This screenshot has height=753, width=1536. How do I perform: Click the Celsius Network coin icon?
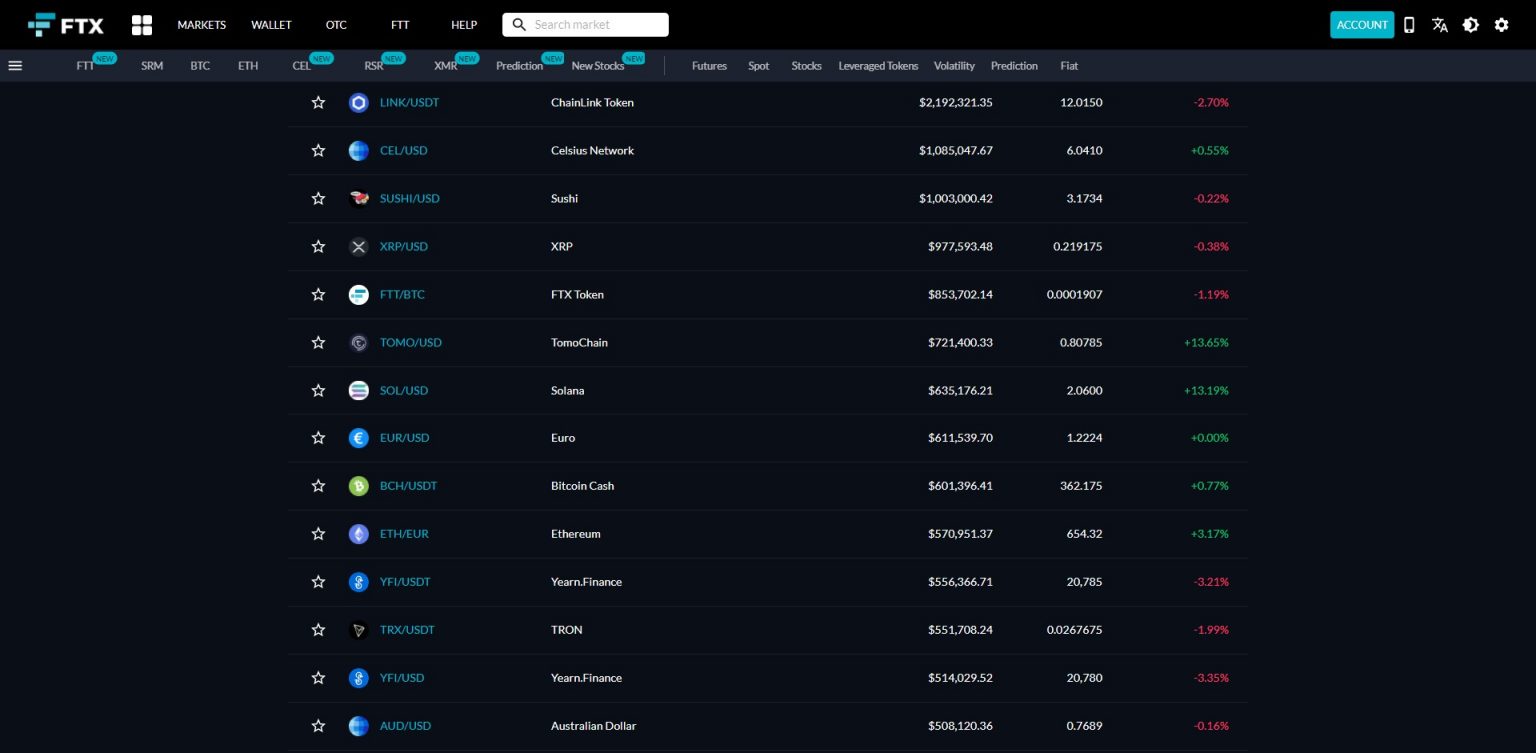358,151
